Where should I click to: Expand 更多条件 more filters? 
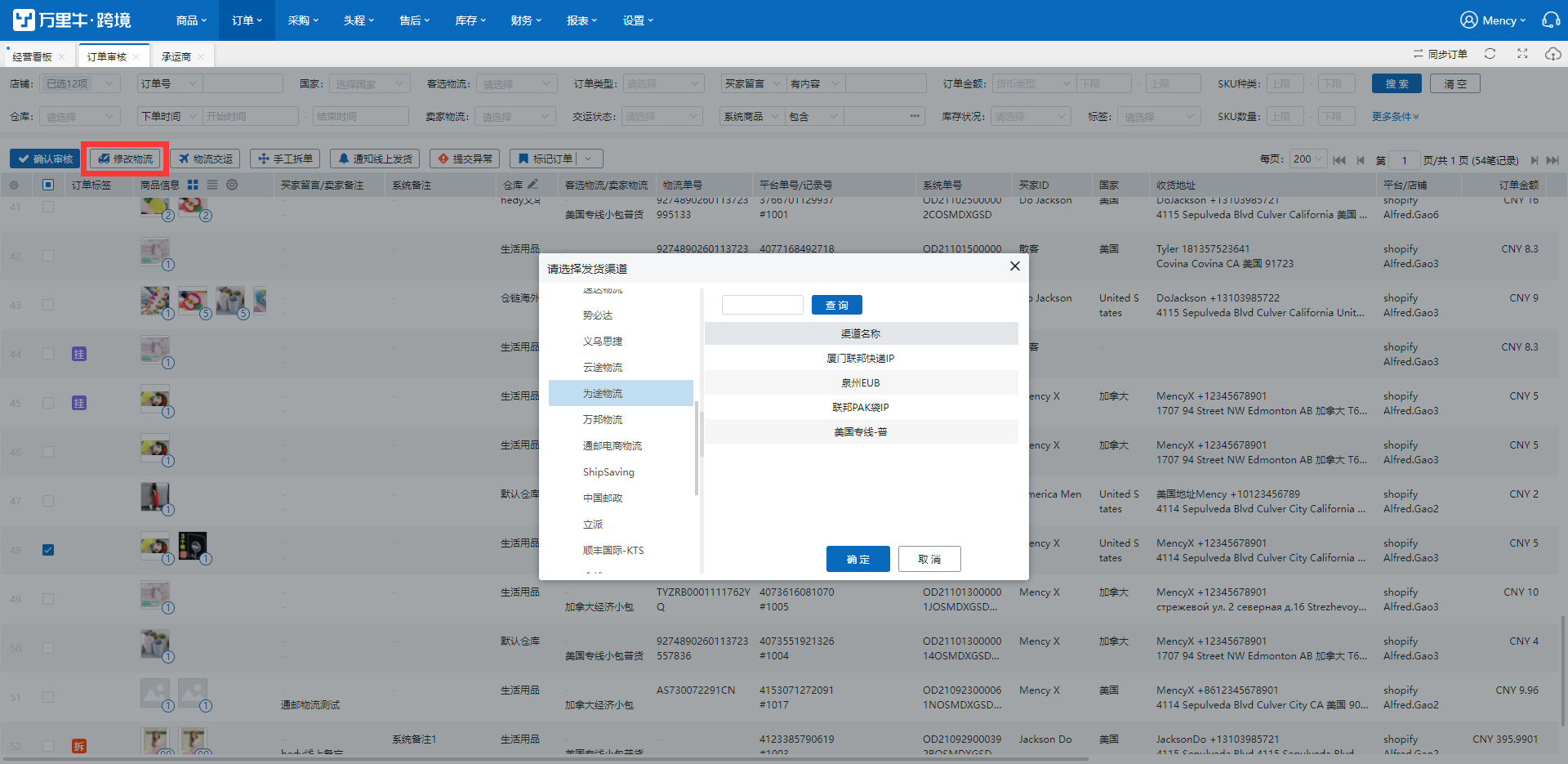coord(1395,117)
